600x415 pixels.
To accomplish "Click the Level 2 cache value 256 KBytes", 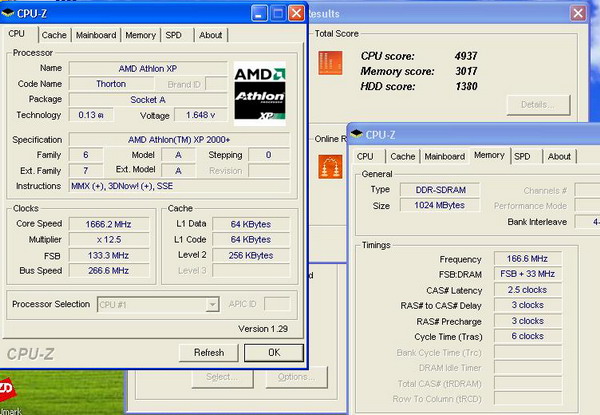I will [x=251, y=256].
